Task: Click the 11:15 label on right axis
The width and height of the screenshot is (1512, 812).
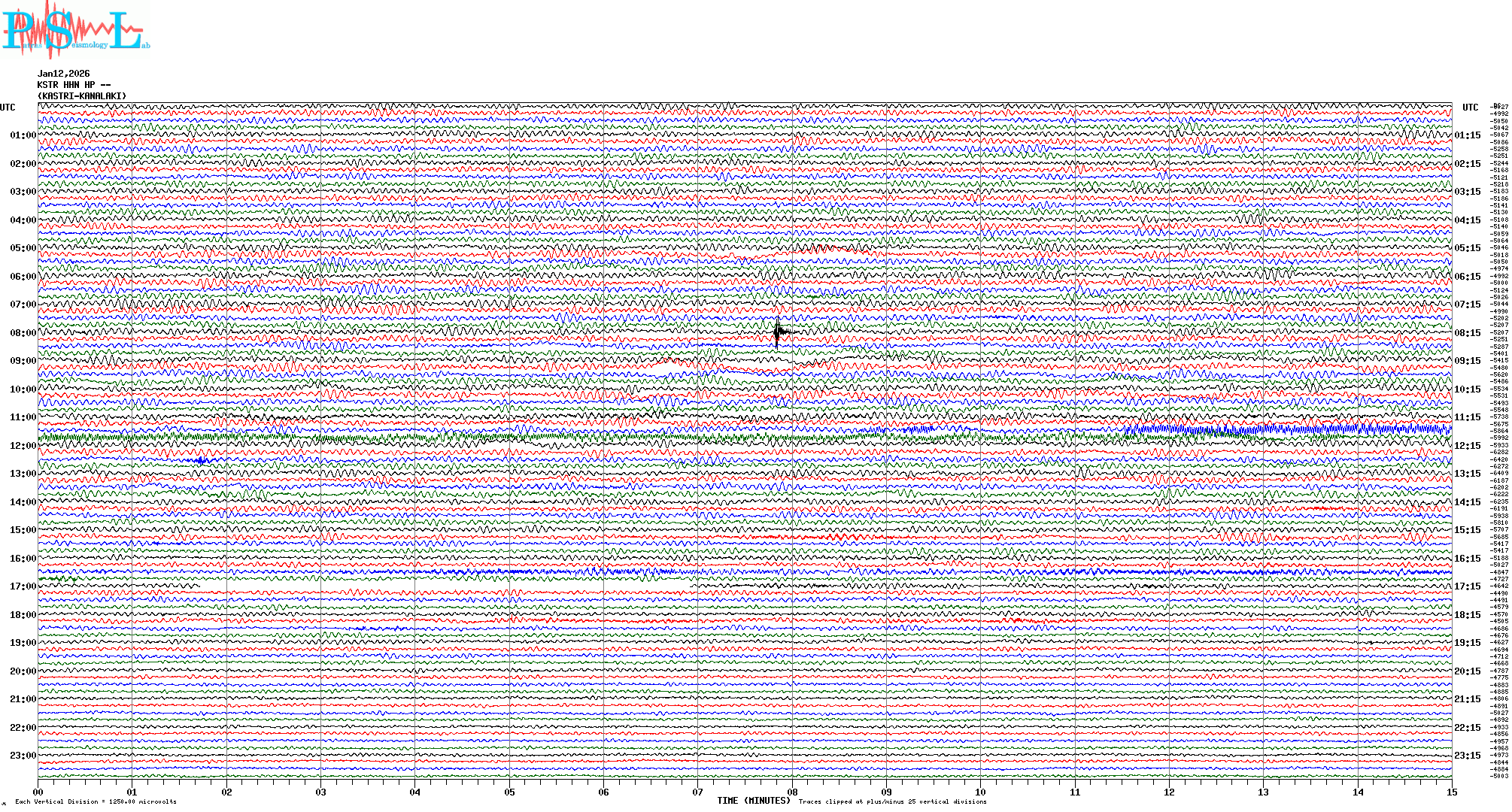Action: [1467, 417]
